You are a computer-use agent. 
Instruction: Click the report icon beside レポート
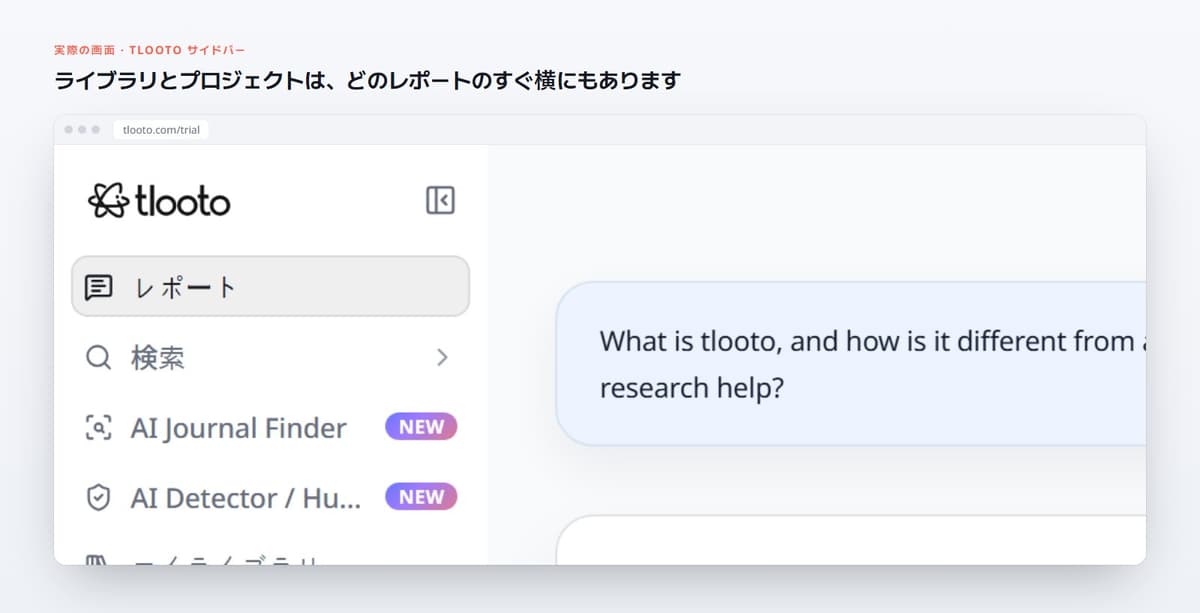[x=98, y=287]
